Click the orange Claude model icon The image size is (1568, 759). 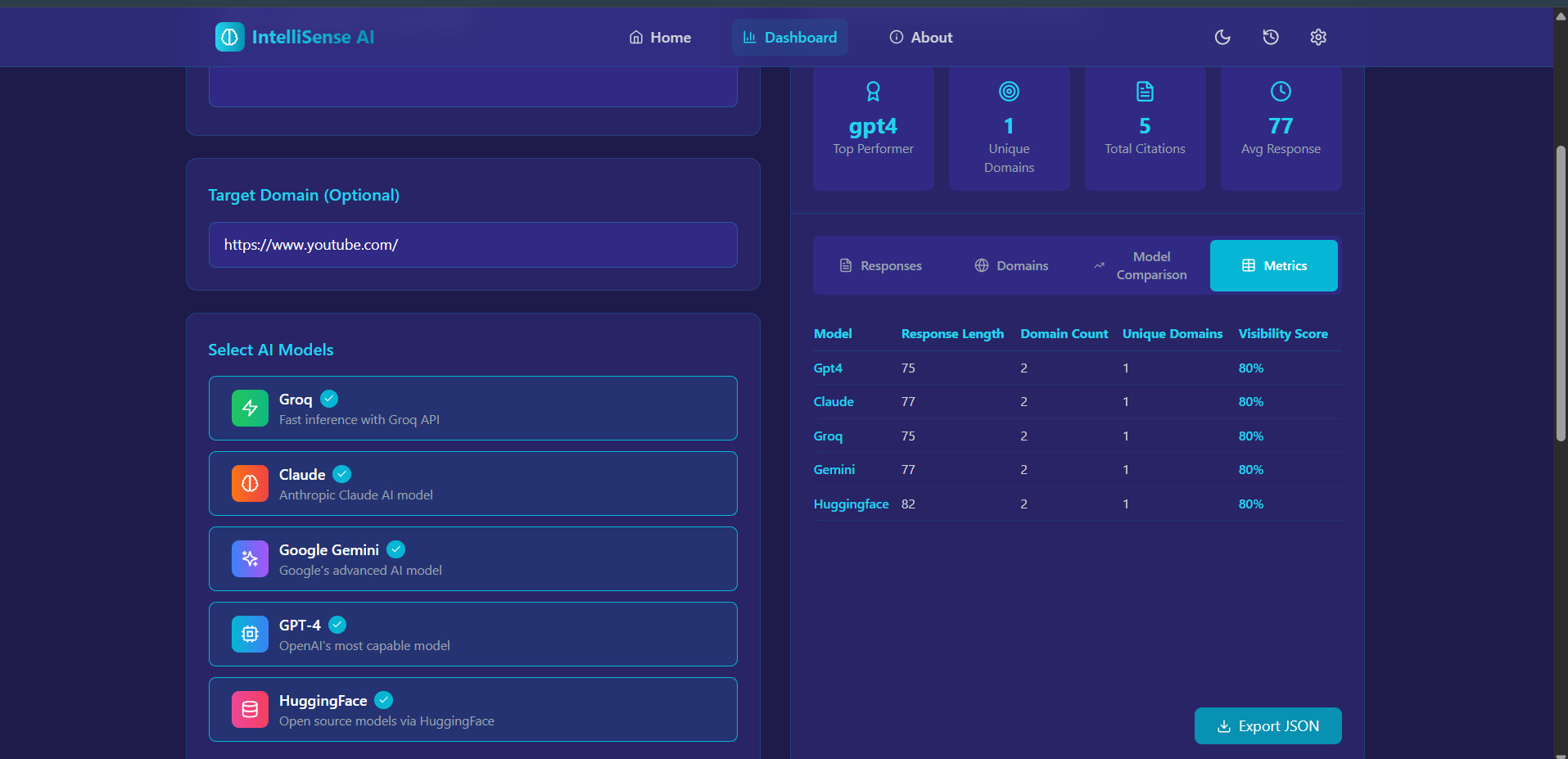click(x=250, y=483)
